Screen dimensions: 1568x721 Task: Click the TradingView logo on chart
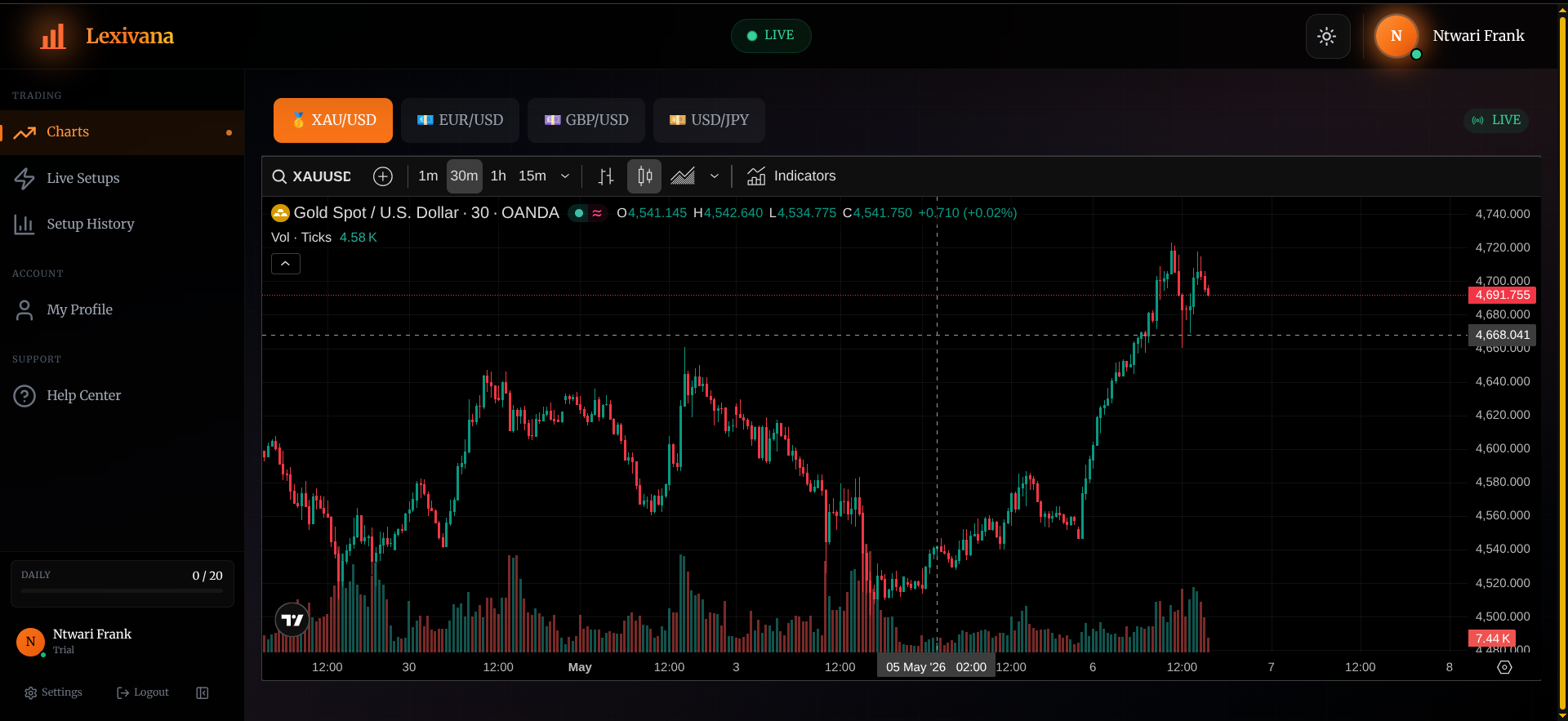point(292,620)
